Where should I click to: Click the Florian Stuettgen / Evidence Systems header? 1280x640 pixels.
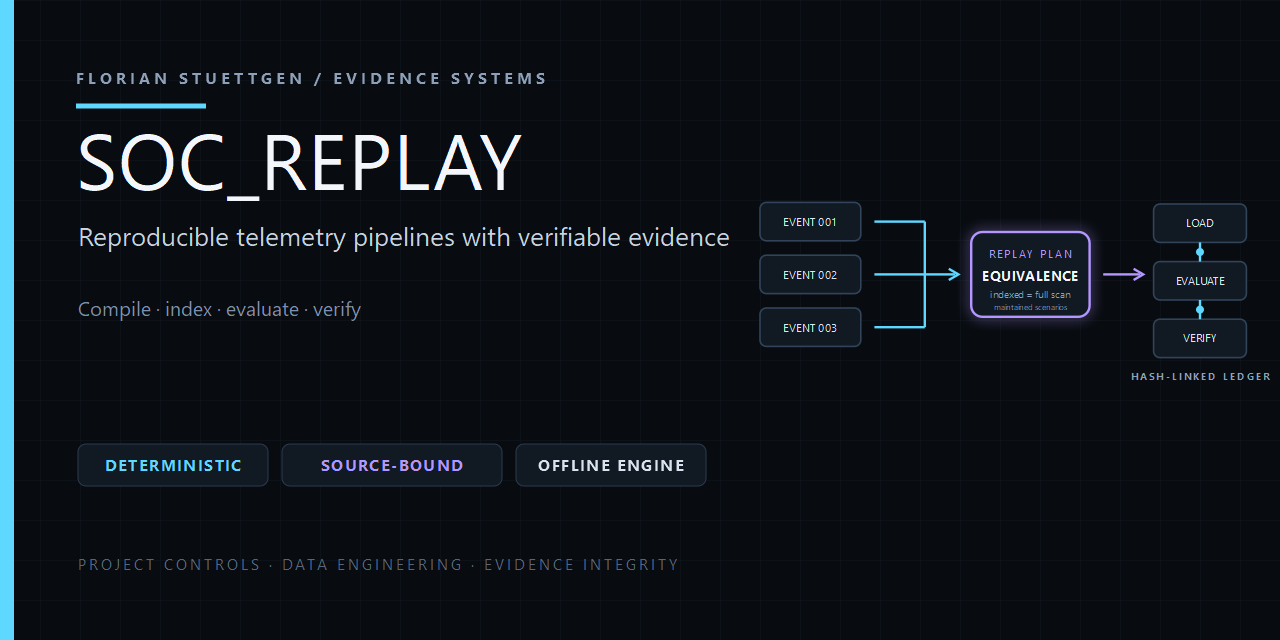point(312,78)
